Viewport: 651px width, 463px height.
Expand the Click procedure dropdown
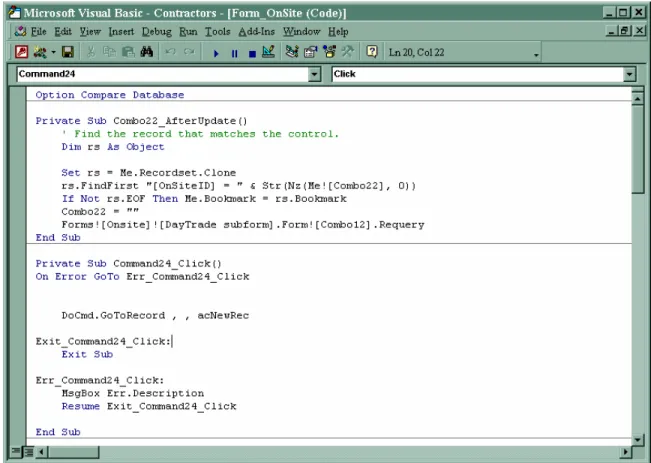629,74
